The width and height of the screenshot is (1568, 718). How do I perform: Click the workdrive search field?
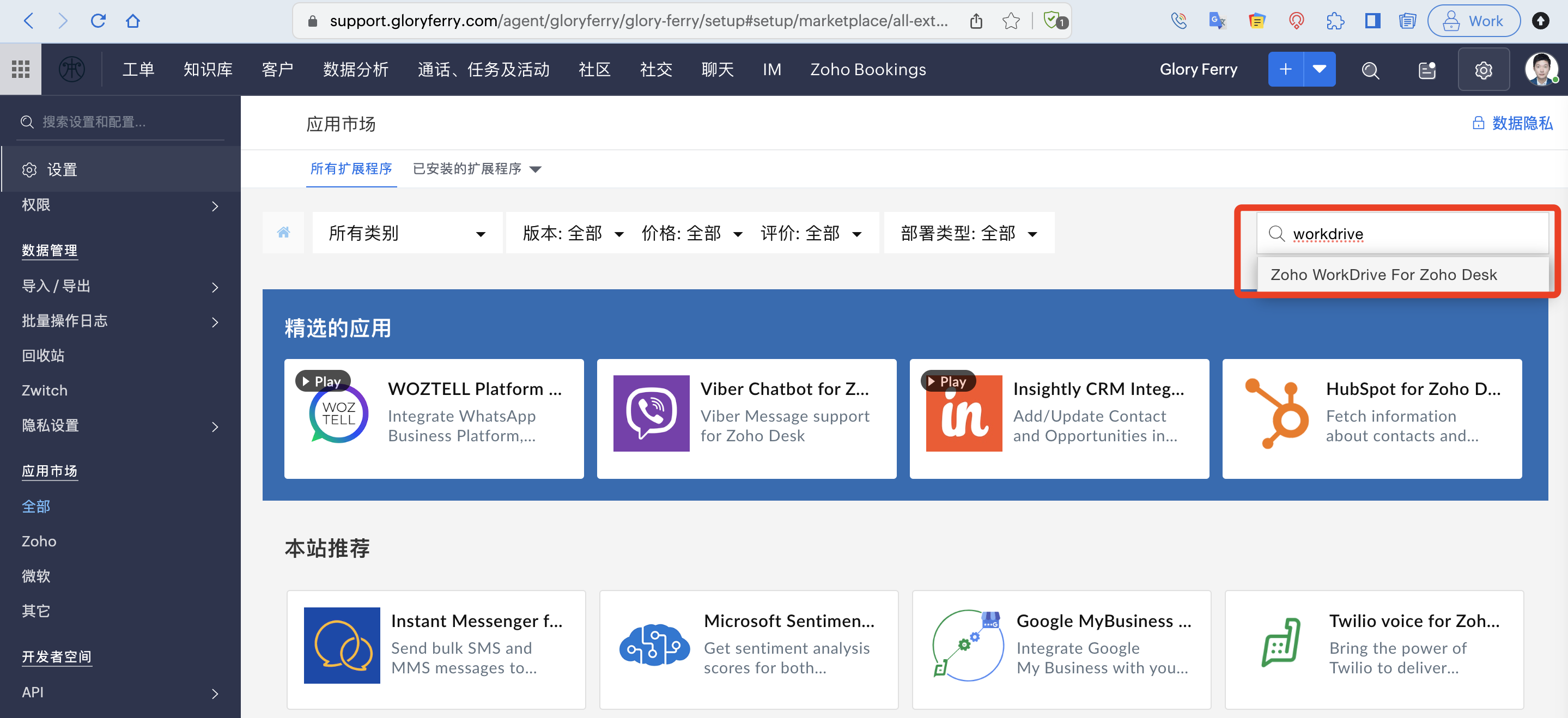pyautogui.click(x=1402, y=234)
